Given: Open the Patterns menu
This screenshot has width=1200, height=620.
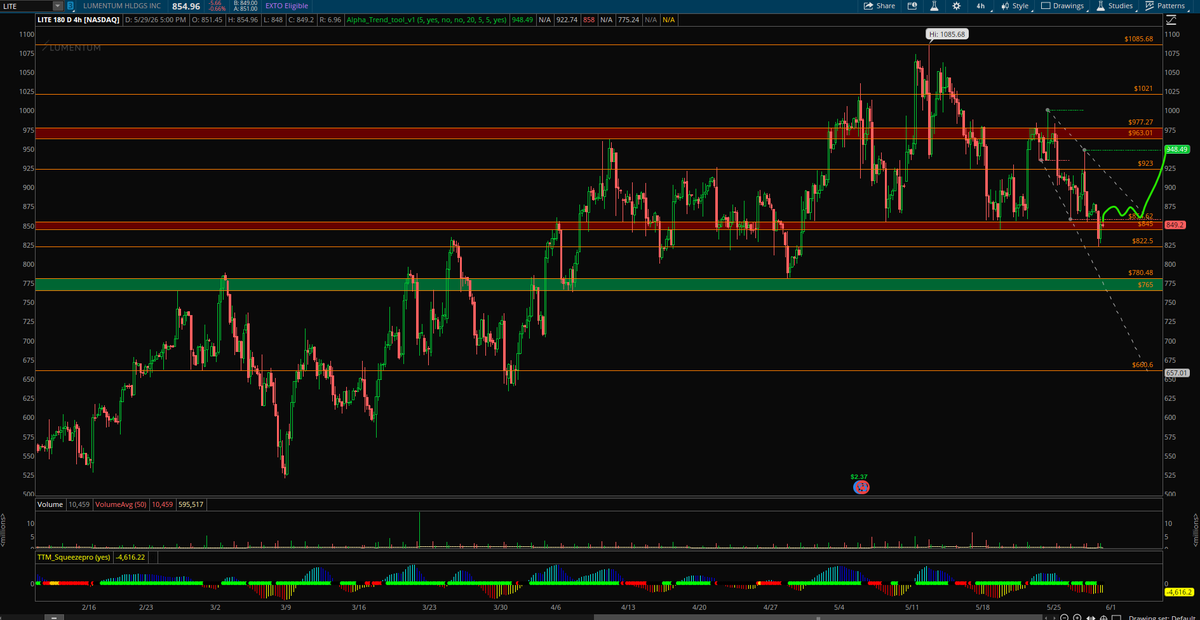Looking at the screenshot, I should coord(1164,6).
